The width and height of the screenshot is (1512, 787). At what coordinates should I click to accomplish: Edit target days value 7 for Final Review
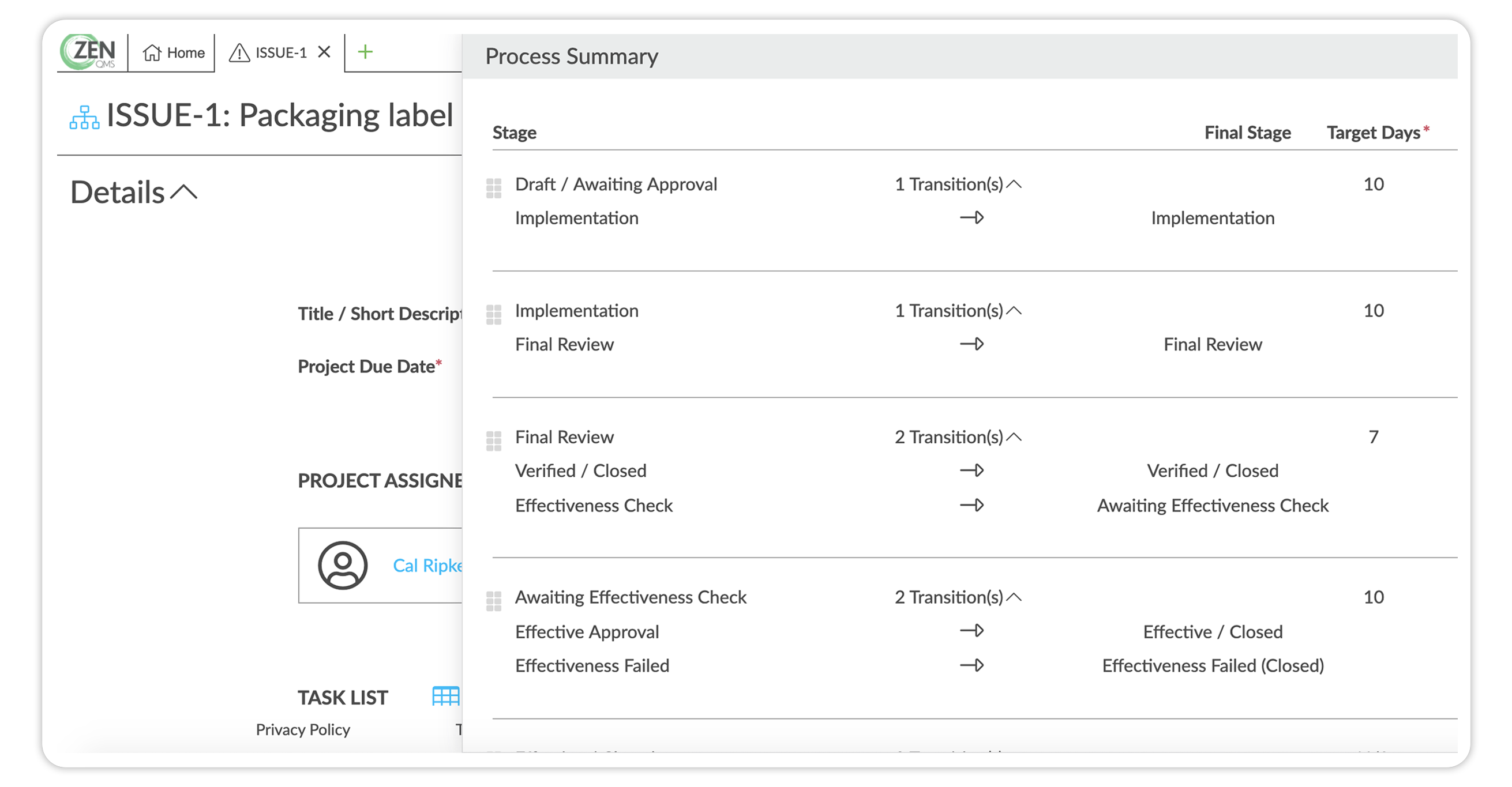1374,438
